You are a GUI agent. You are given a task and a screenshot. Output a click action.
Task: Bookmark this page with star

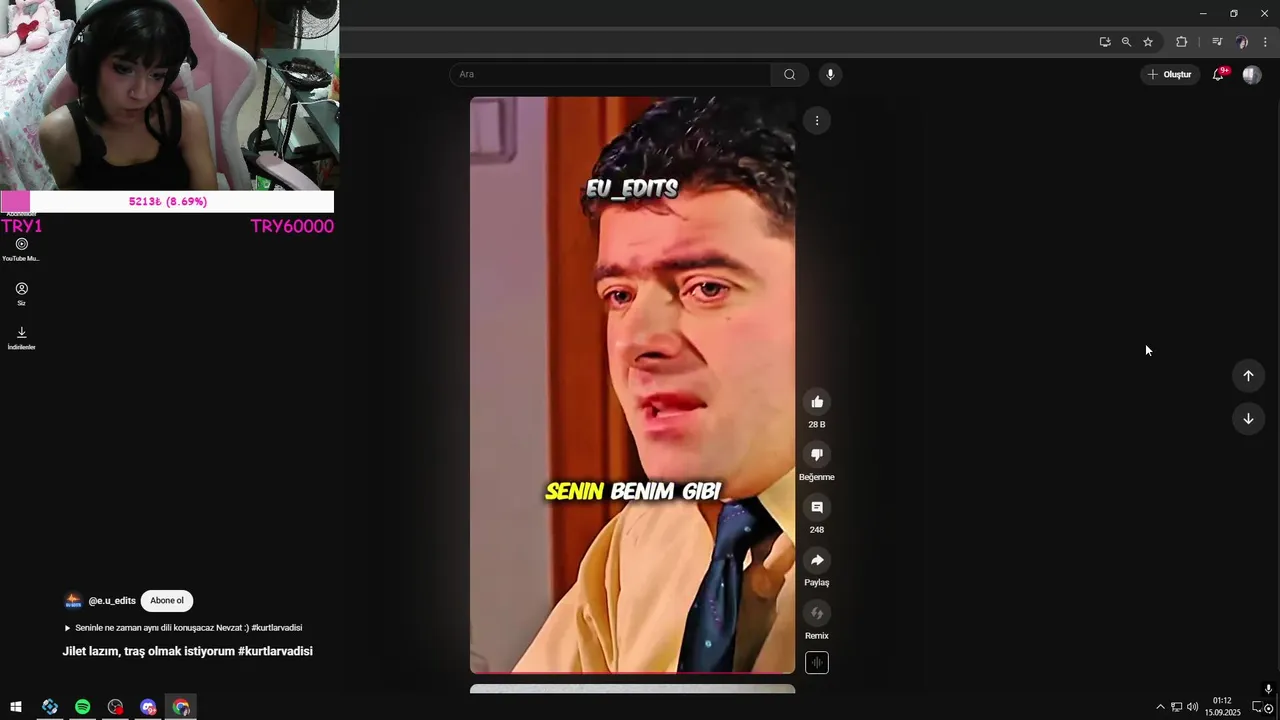point(1148,42)
